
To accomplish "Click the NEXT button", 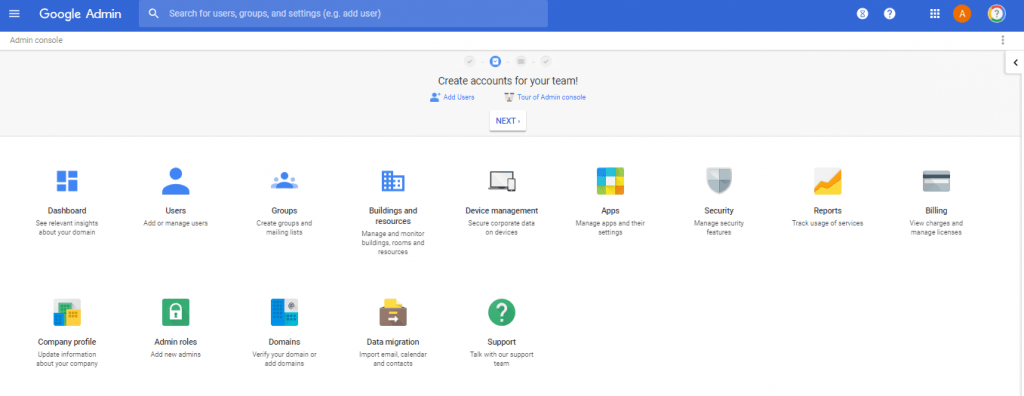I will [x=507, y=121].
